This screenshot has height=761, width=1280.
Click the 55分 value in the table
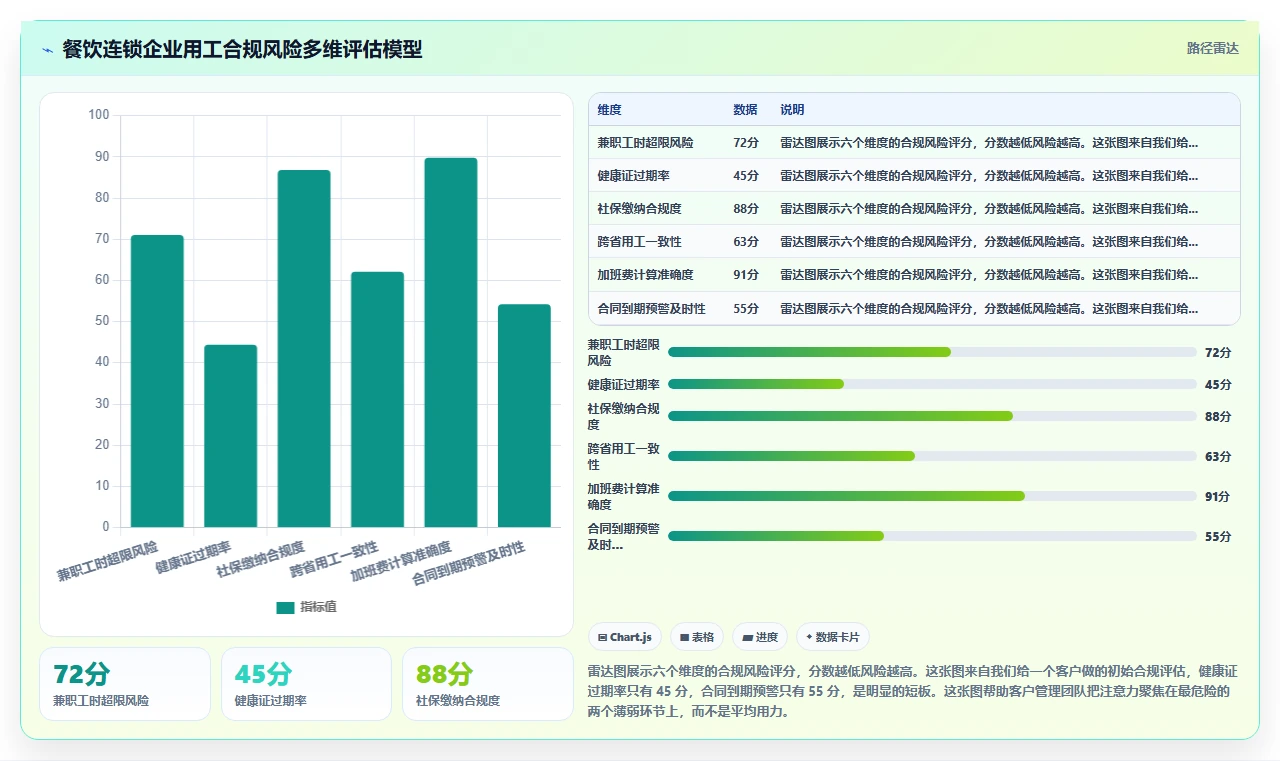coord(746,308)
